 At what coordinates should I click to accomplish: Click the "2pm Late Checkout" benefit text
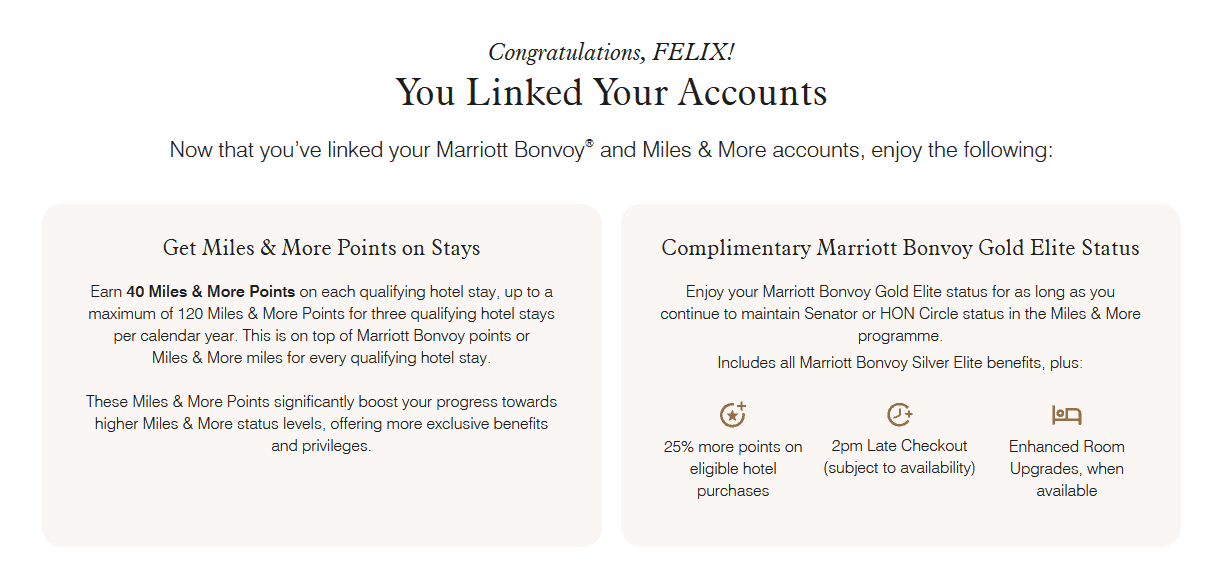point(899,446)
